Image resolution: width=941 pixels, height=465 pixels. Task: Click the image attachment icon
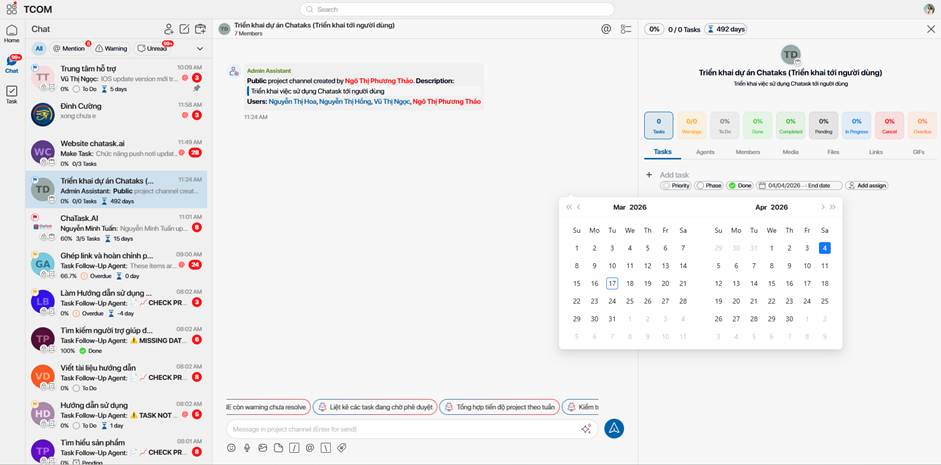pos(263,448)
